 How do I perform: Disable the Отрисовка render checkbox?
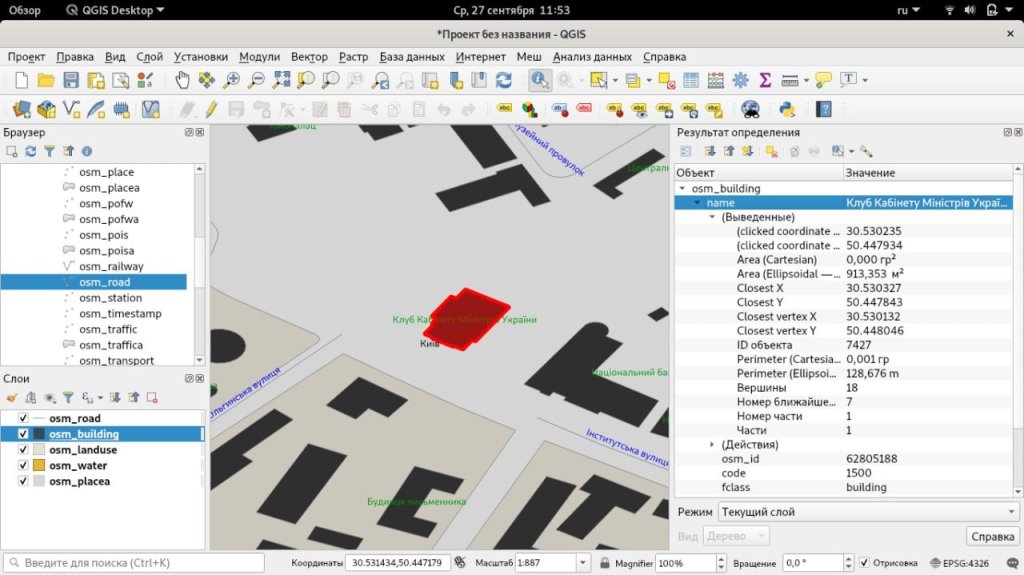point(864,563)
